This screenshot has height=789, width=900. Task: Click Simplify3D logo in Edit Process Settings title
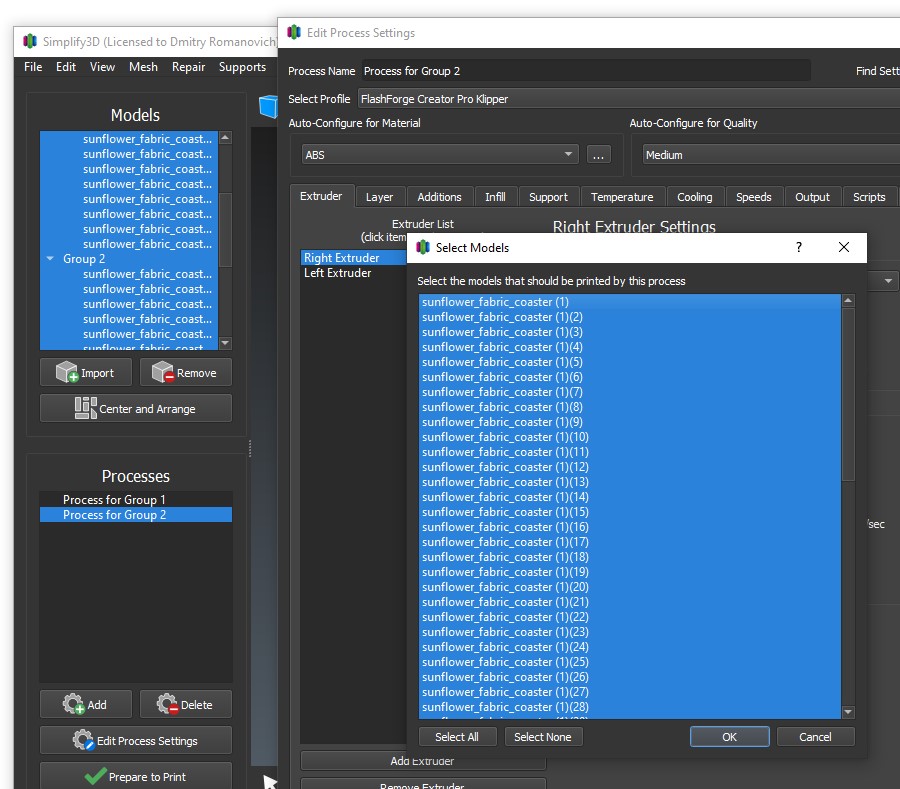294,32
